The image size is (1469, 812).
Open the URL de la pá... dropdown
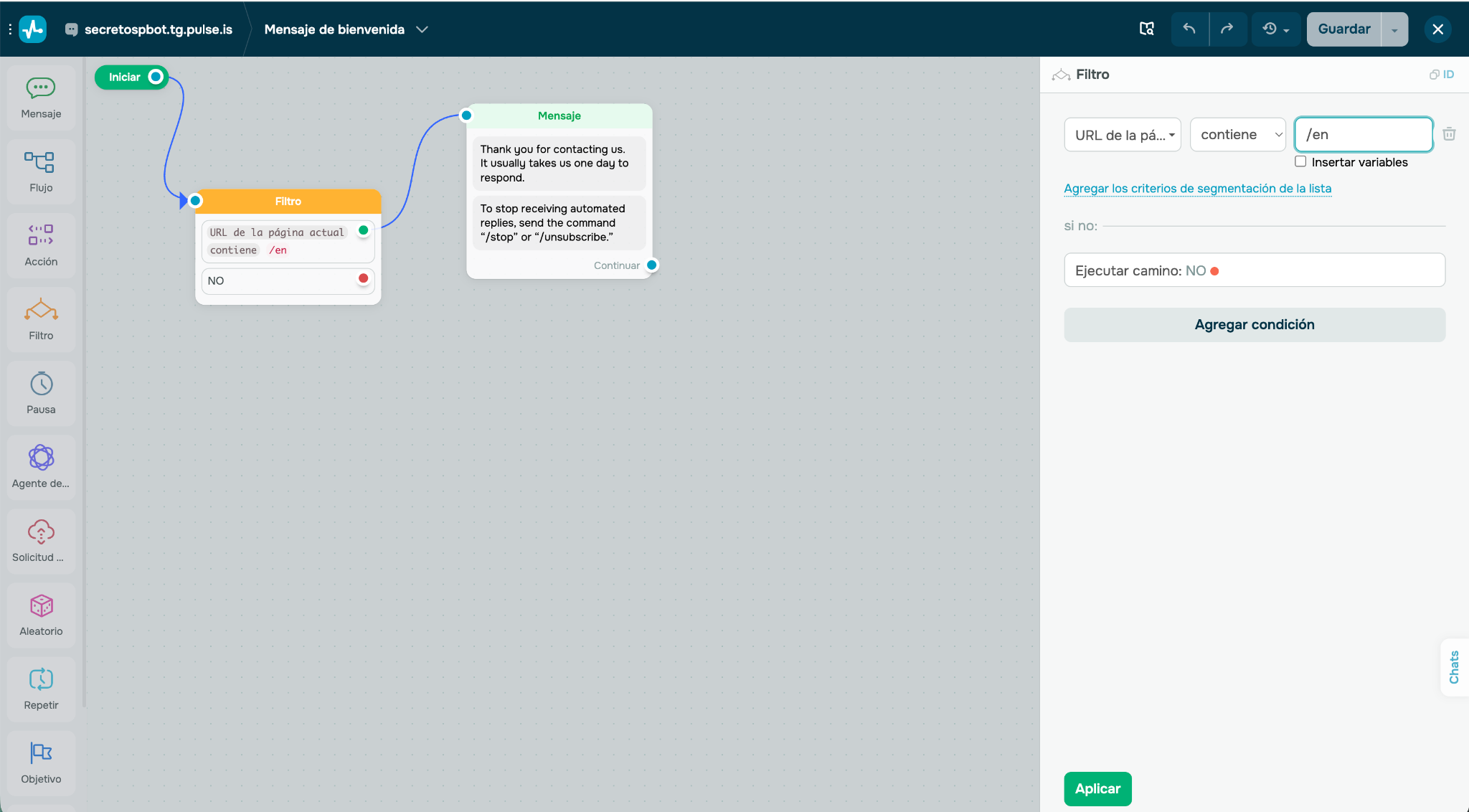1123,135
